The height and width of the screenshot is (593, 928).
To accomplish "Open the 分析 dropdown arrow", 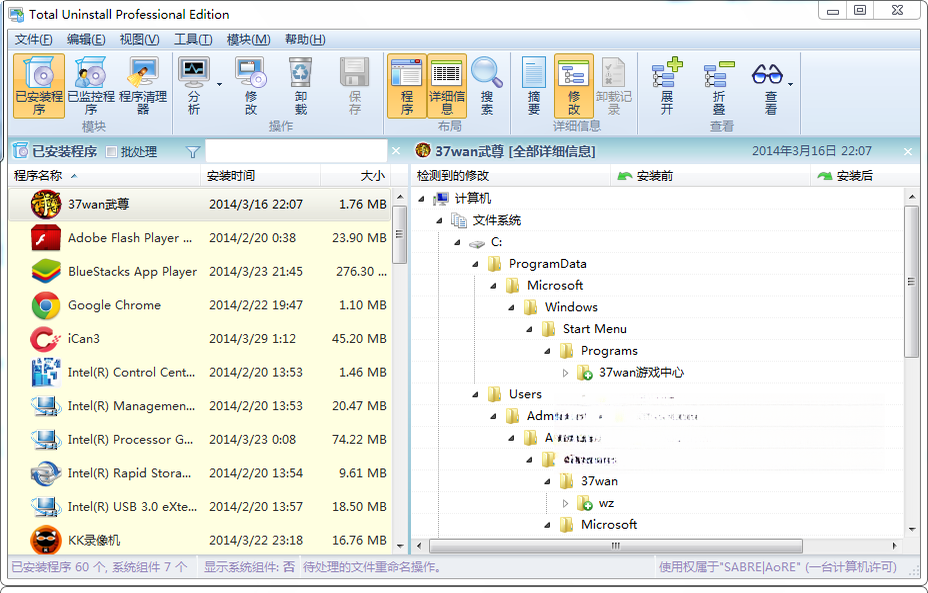I will [x=220, y=85].
